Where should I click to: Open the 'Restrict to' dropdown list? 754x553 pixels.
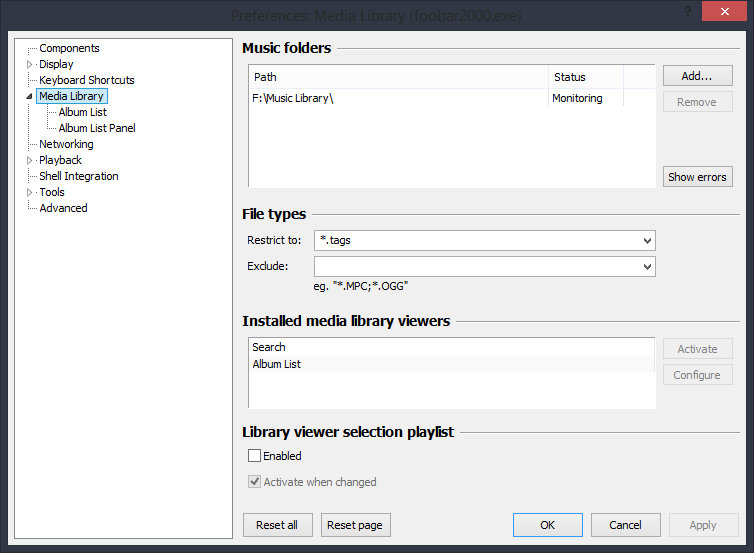647,241
